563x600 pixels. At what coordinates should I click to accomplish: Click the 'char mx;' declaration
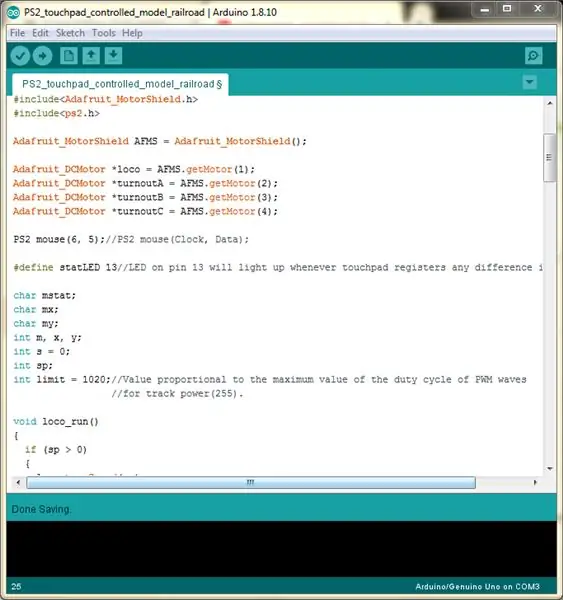tap(36, 310)
